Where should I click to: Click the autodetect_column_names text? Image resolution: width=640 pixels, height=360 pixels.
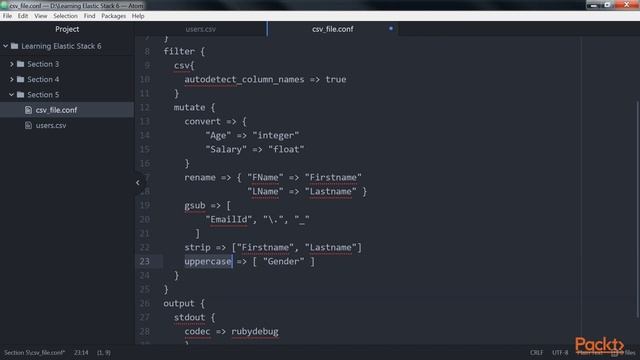[244, 80]
